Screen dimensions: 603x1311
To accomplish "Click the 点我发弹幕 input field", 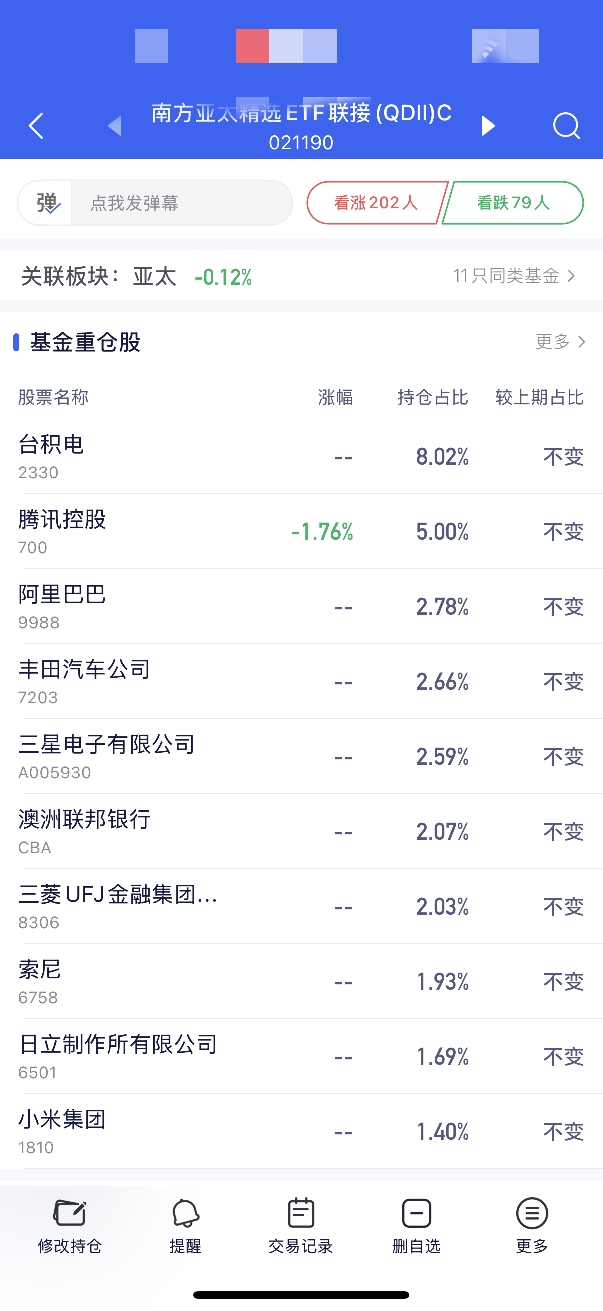I will [x=182, y=203].
